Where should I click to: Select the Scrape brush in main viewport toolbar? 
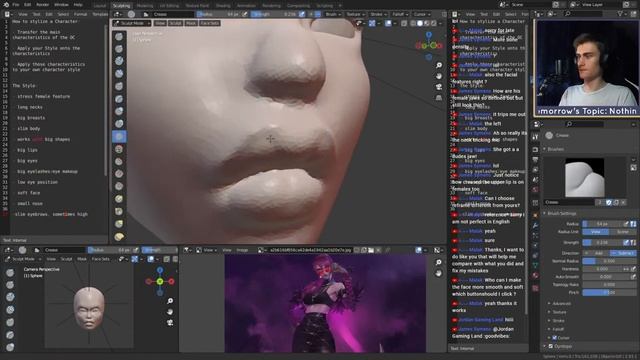pos(119,186)
